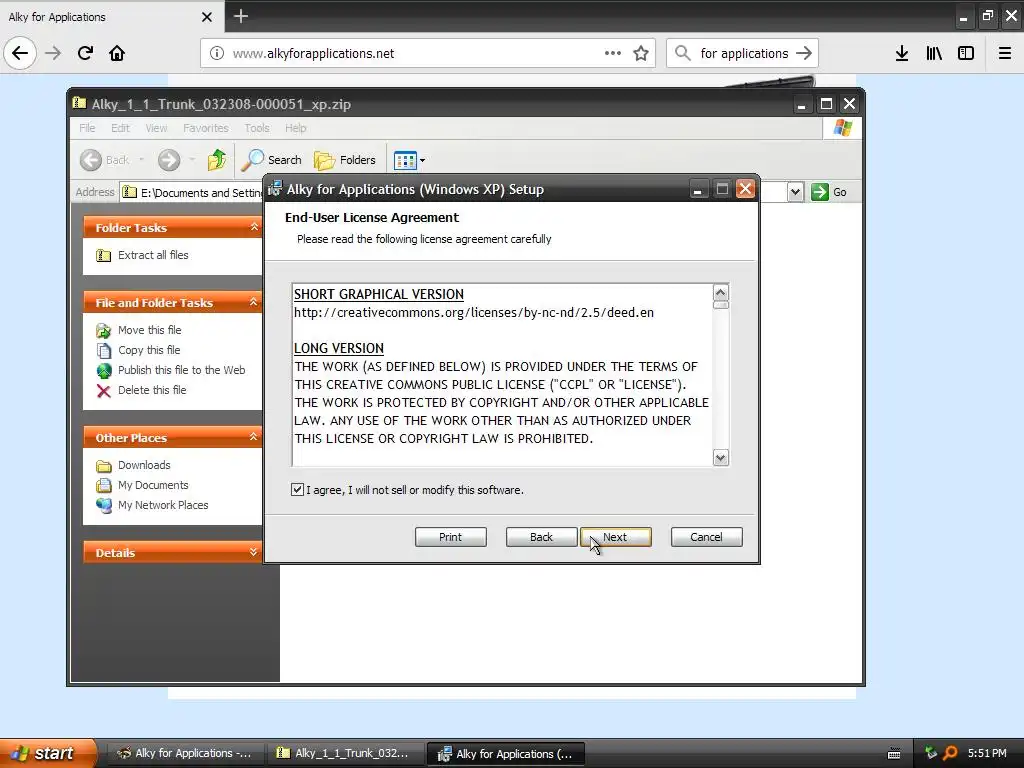Bookmark this page with the star
This screenshot has height=768, width=1024.
pos(641,53)
